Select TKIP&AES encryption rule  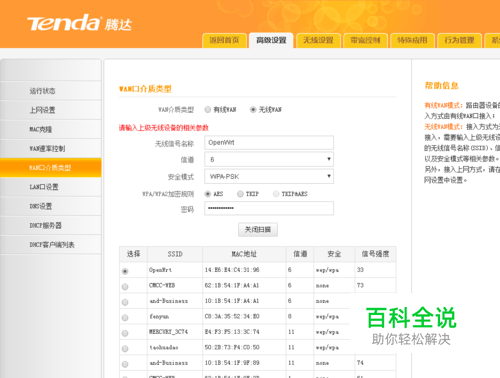276,194
